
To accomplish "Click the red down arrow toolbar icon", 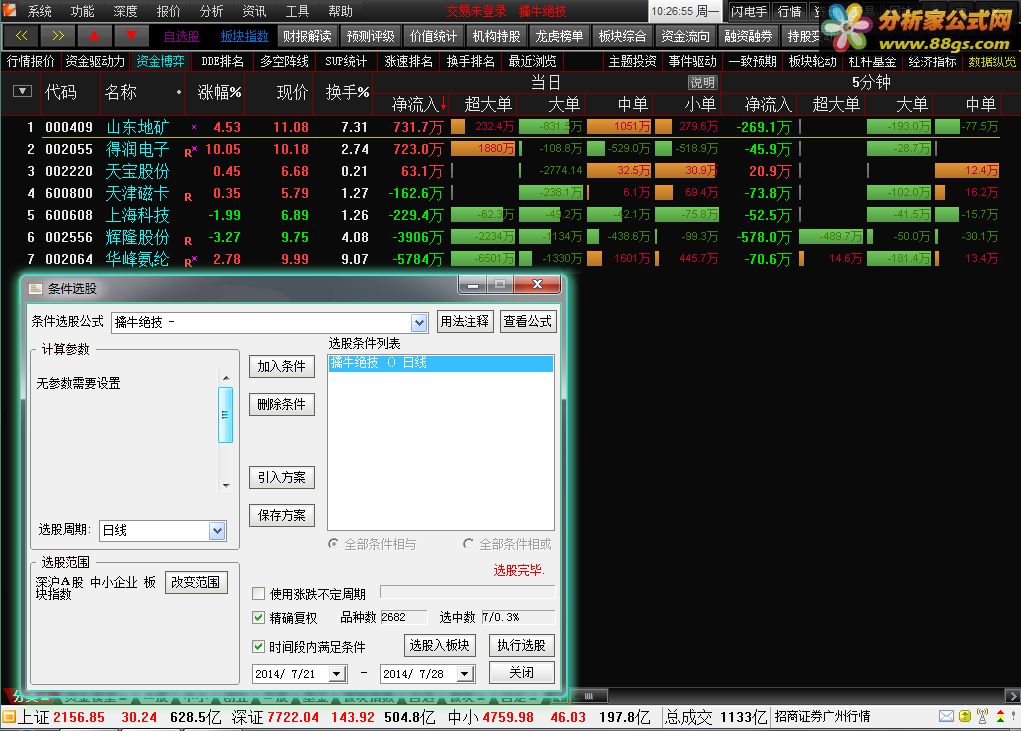I will [x=132, y=36].
